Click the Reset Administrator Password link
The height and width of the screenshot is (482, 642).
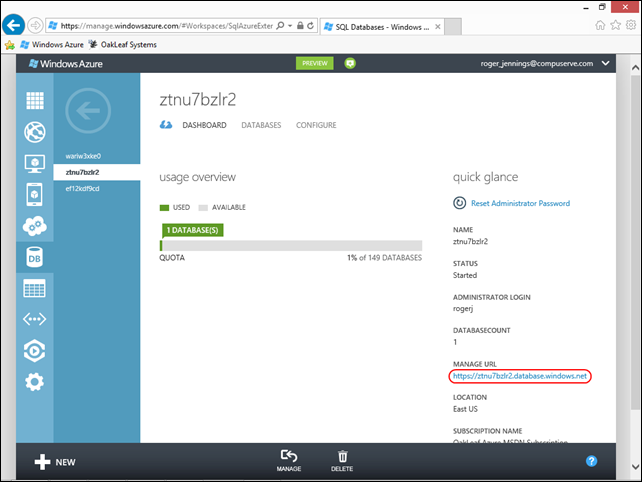coord(520,204)
